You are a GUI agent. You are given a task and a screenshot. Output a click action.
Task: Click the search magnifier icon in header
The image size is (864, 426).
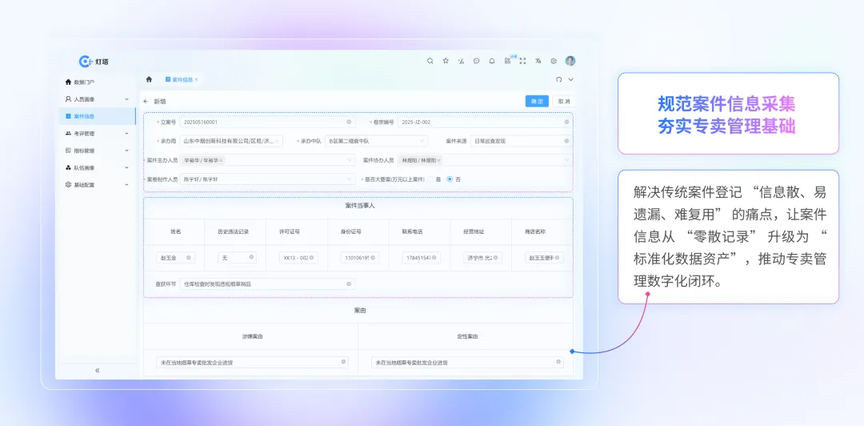click(430, 61)
